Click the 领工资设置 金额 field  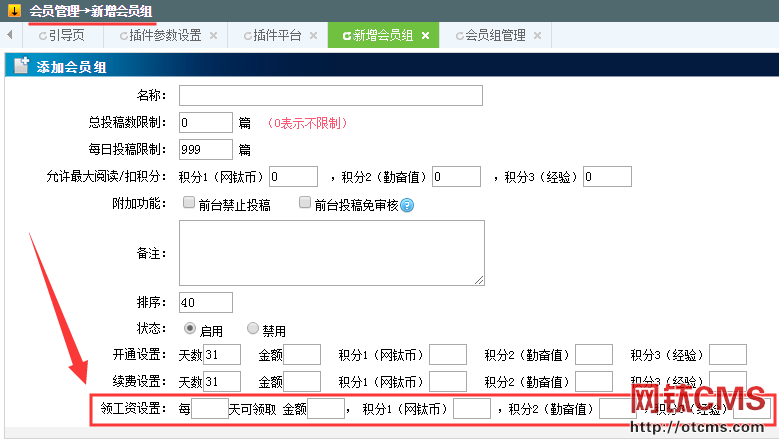point(326,408)
